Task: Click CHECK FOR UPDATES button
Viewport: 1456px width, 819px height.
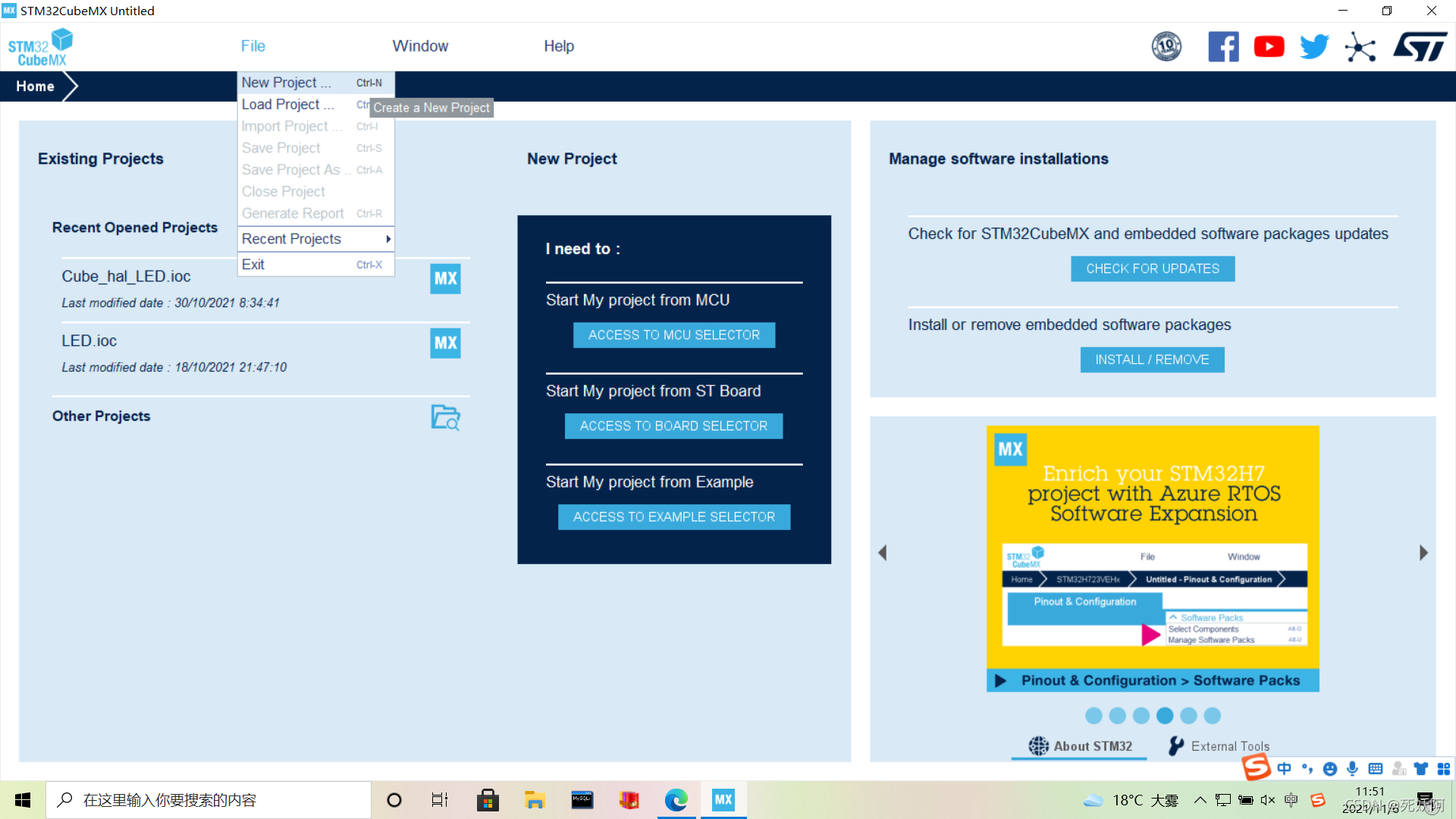Action: (x=1152, y=268)
